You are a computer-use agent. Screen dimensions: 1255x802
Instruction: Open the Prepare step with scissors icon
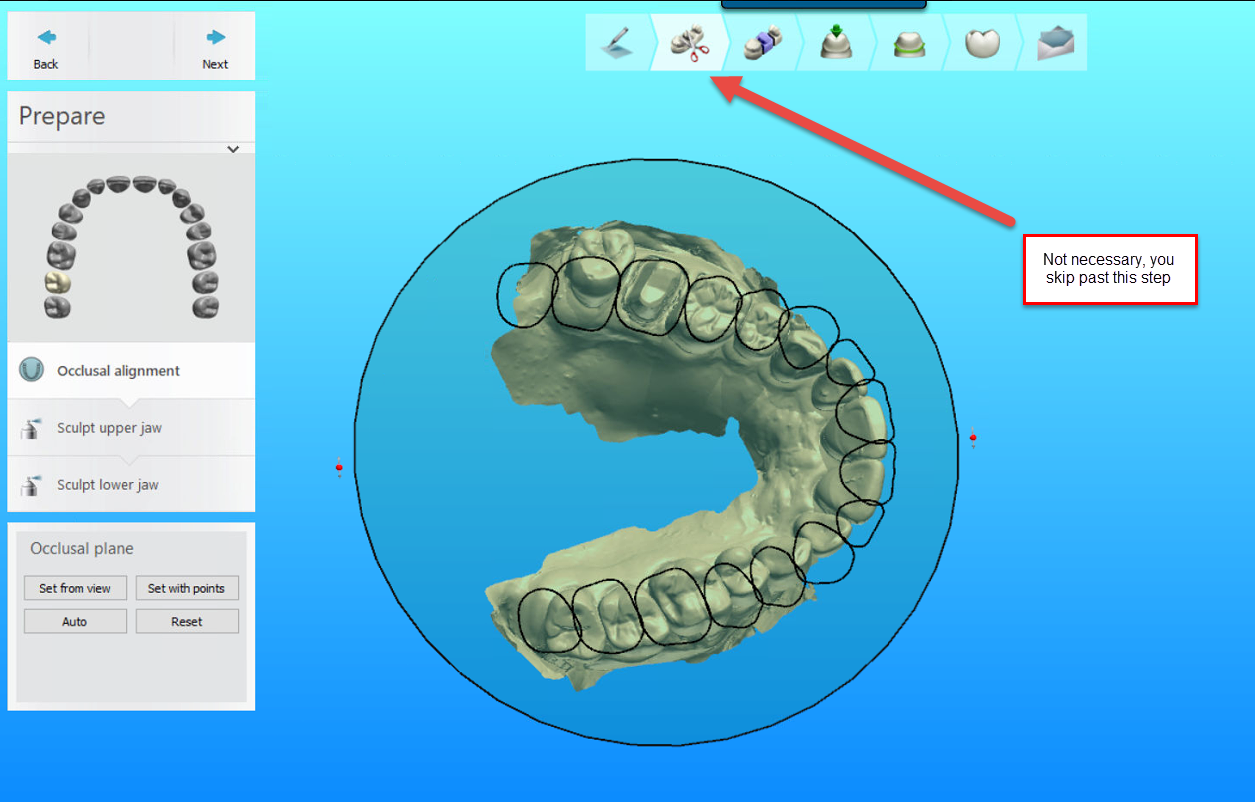pos(690,42)
